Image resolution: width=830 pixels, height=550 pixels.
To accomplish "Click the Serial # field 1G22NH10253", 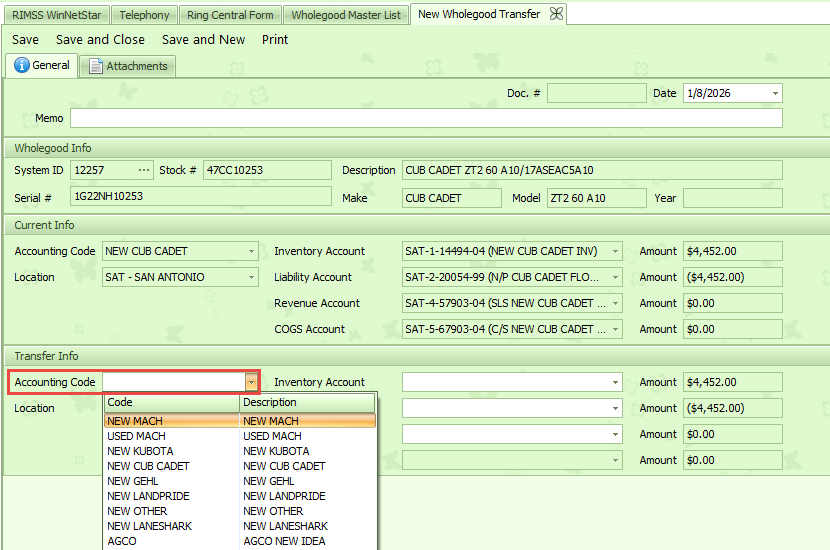I will [x=201, y=196].
